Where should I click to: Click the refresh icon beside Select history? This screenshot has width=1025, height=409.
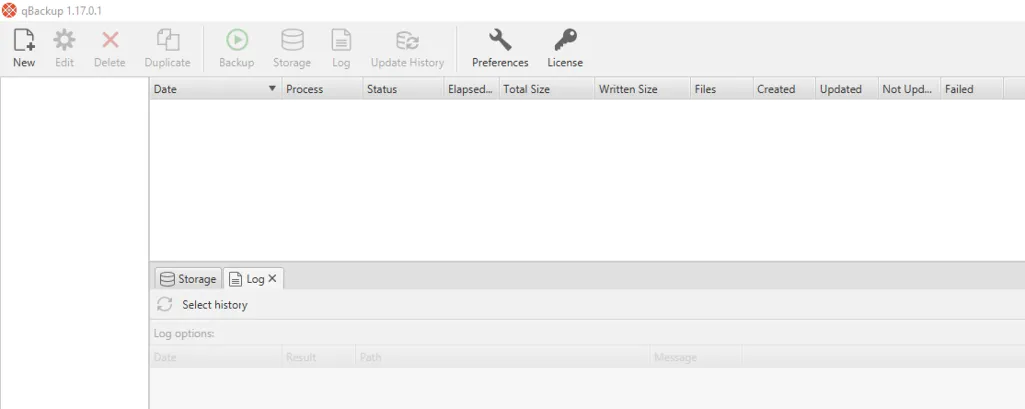165,304
